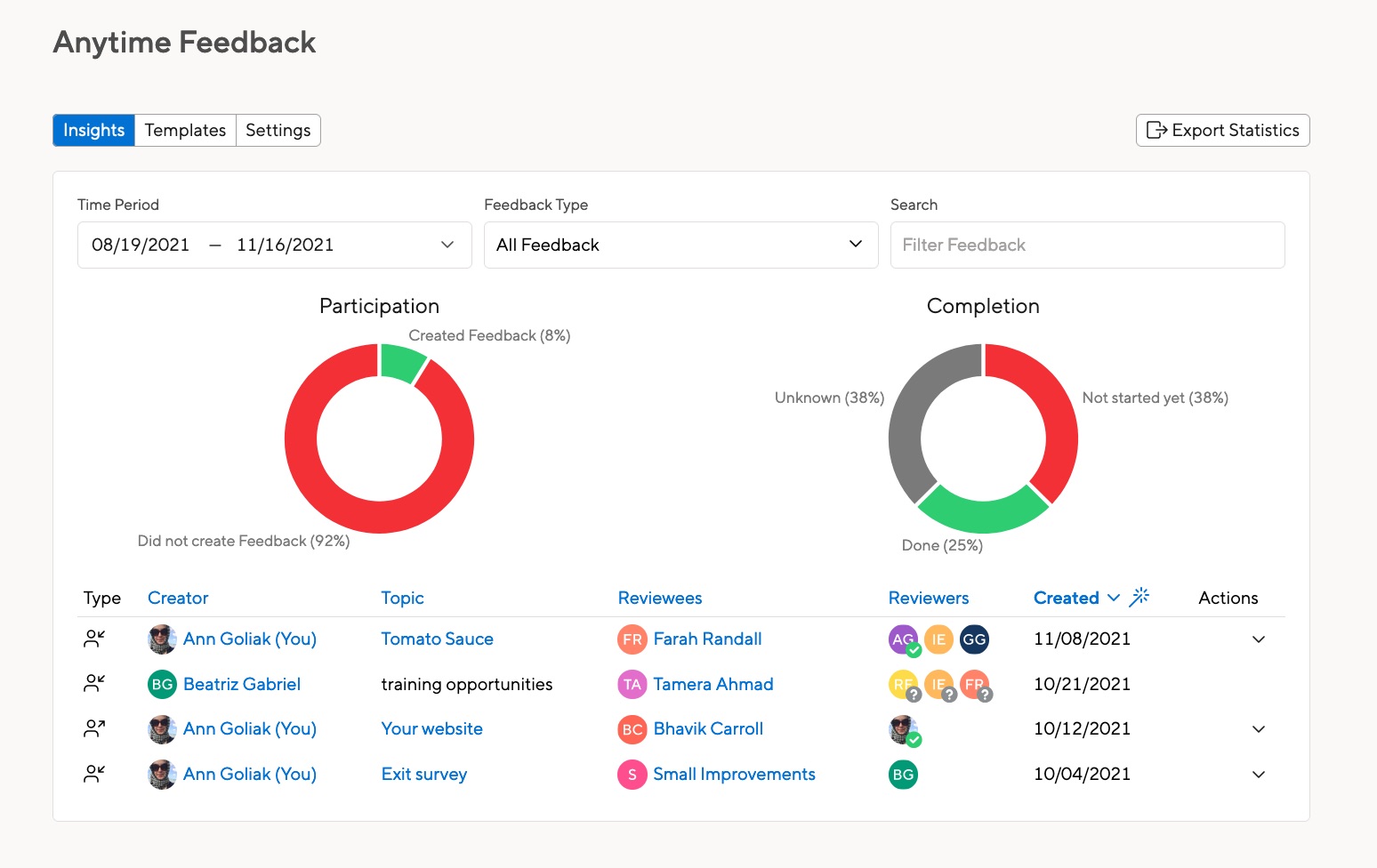1377x868 pixels.
Task: Click reviewer avatar GG on Tomato Sauce row
Action: pos(974,639)
